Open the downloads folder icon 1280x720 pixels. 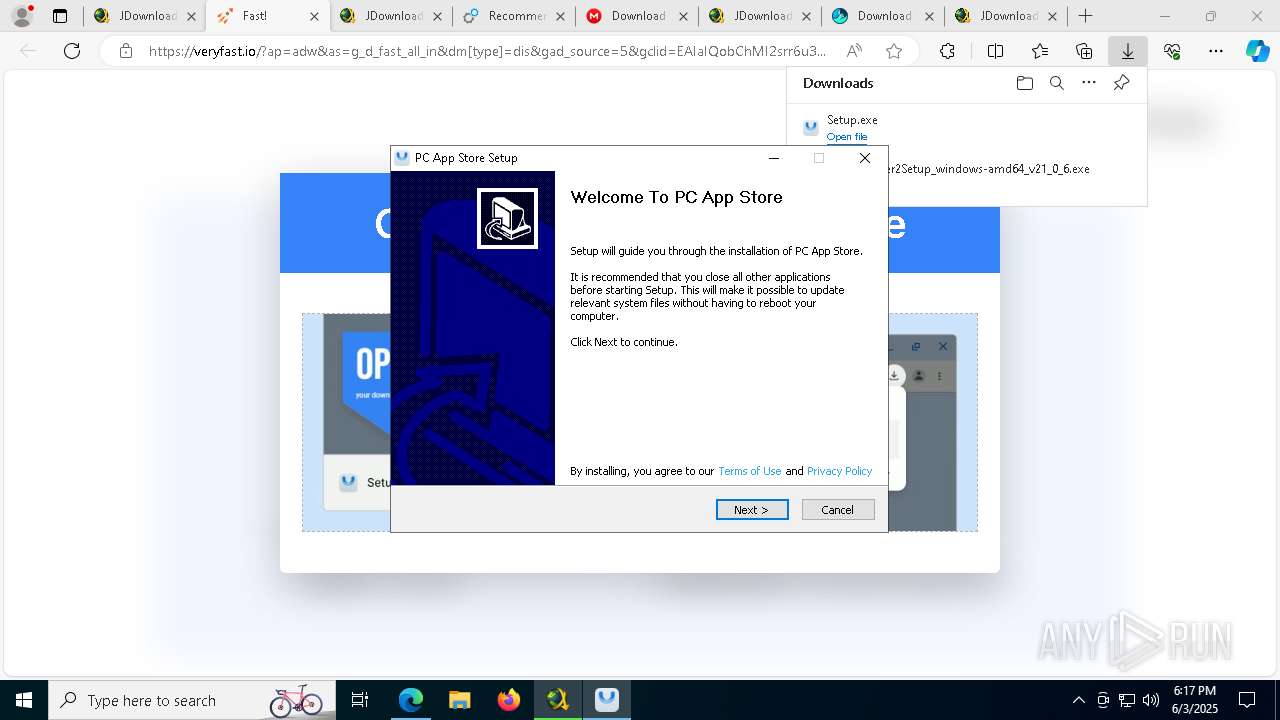[x=1024, y=83]
